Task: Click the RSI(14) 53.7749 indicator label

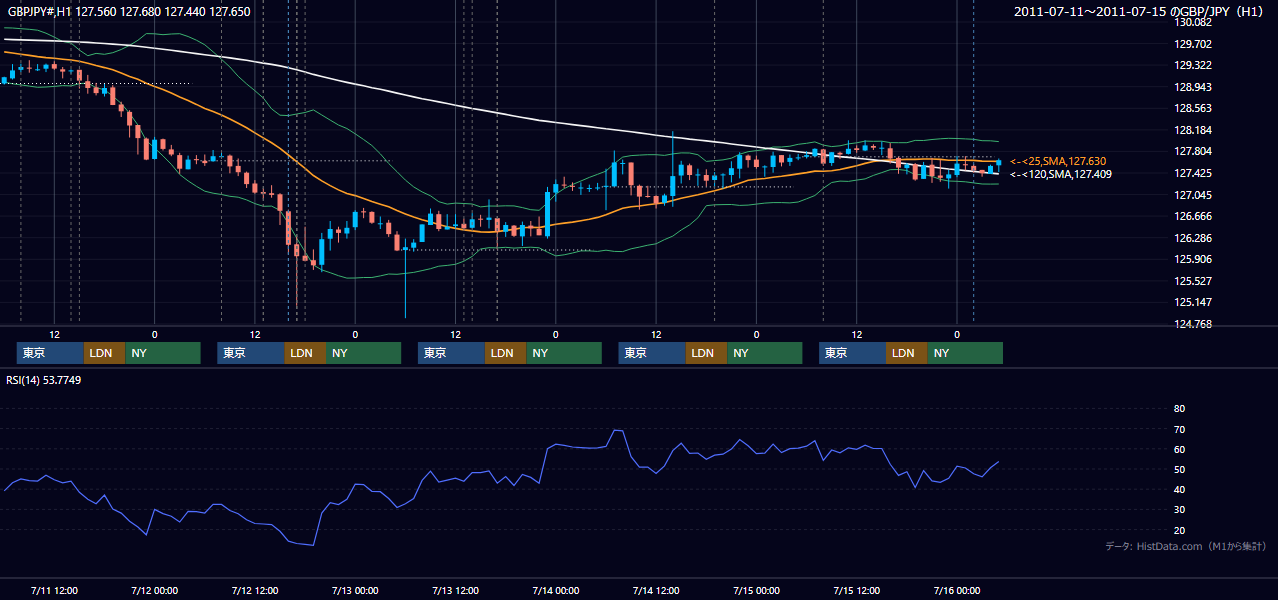Action: click(43, 380)
